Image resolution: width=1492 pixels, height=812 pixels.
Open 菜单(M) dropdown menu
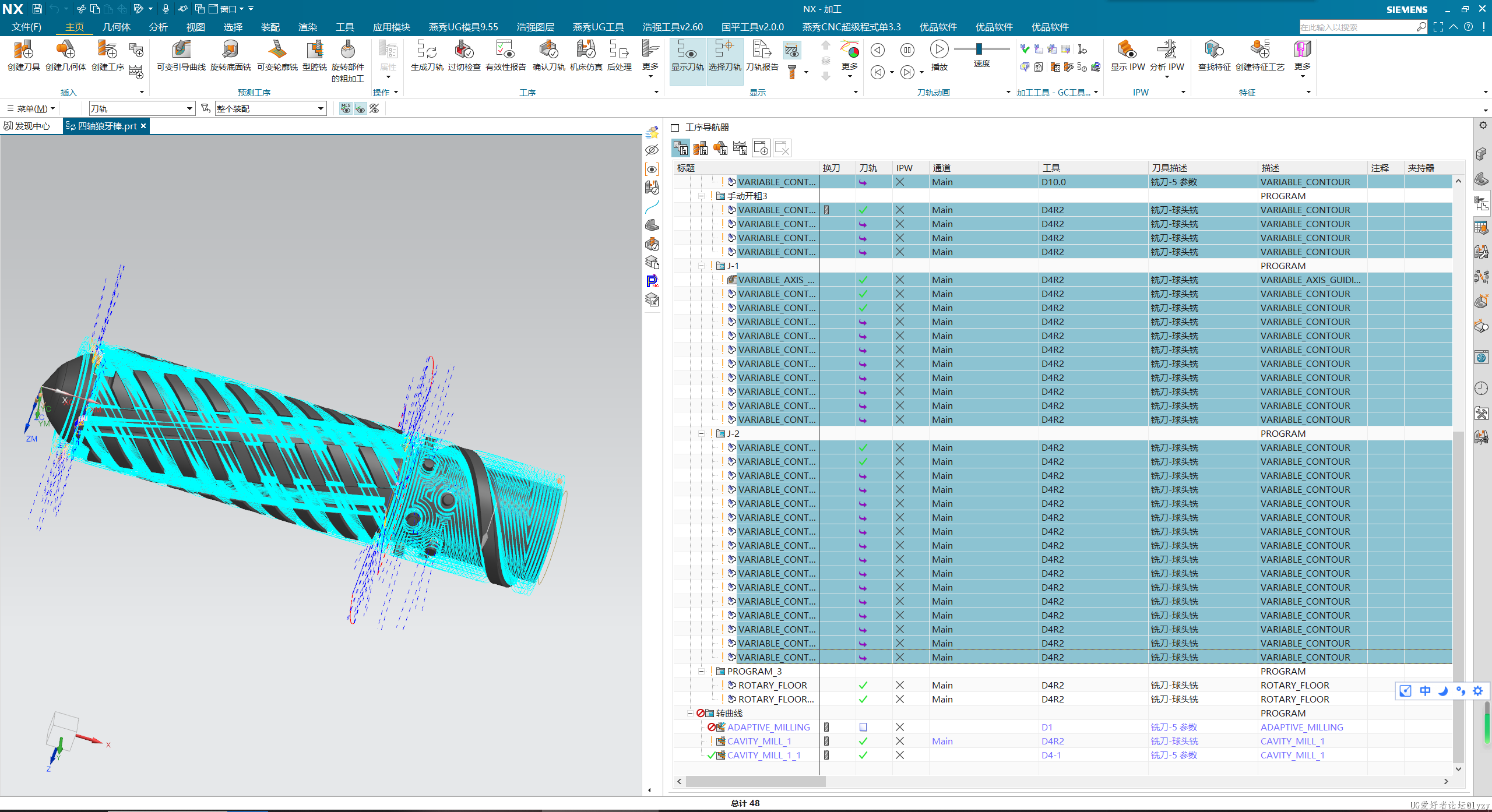[x=31, y=108]
